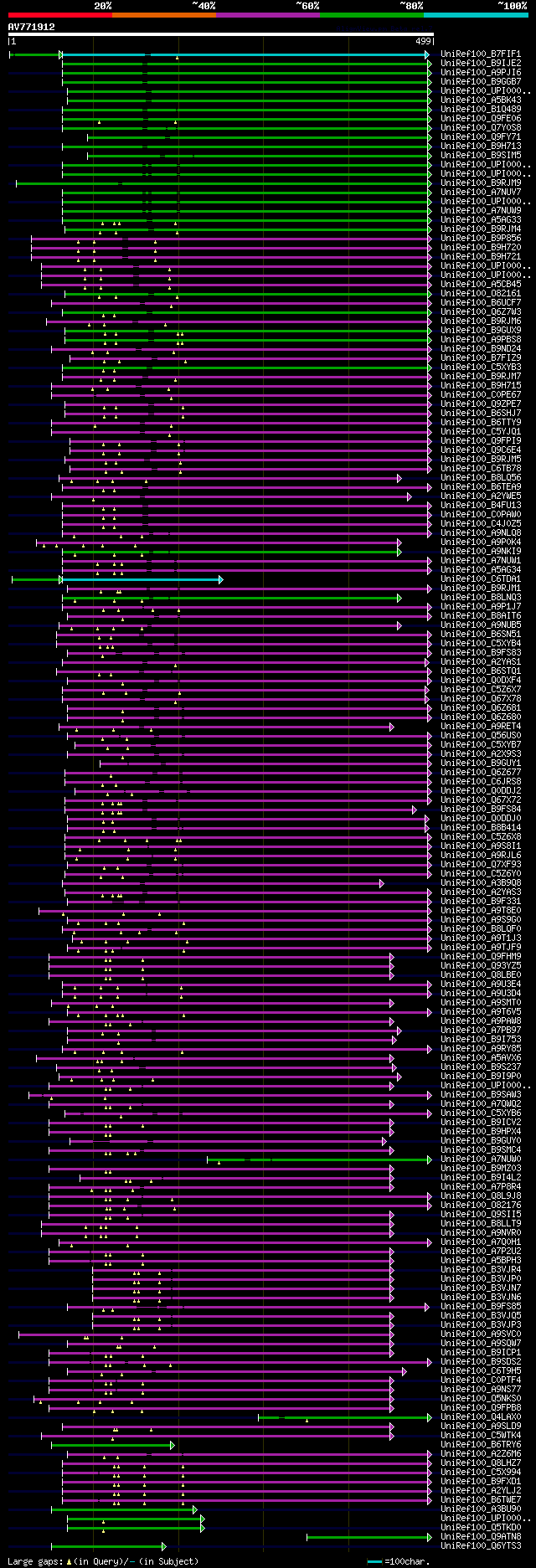Select hit label UniRef100_A2Z6M6
The width and height of the screenshot is (536, 1568).
(481, 1454)
